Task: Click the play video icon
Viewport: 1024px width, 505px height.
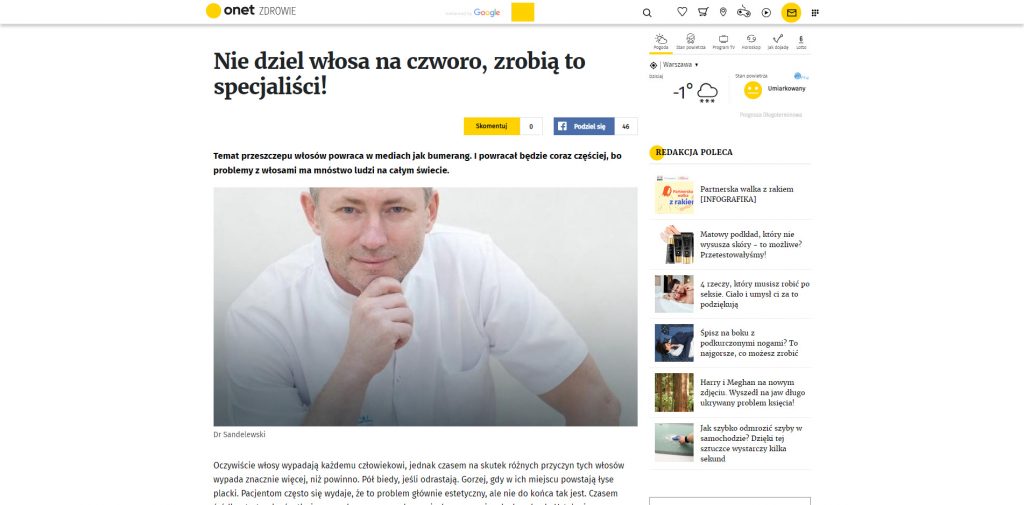Action: [766, 12]
